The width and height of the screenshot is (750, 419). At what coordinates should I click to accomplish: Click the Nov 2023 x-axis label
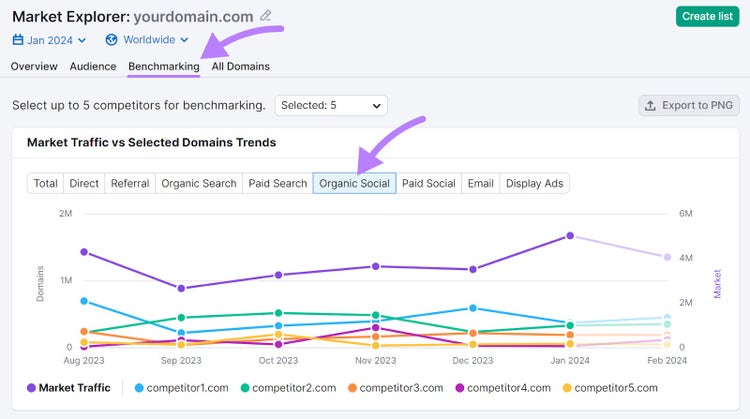click(x=375, y=361)
